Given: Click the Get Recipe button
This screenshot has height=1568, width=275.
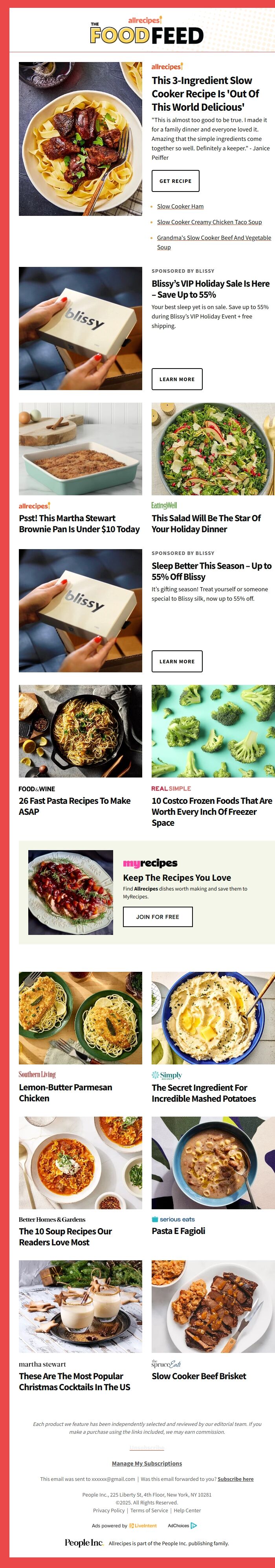Looking at the screenshot, I should click(x=175, y=181).
